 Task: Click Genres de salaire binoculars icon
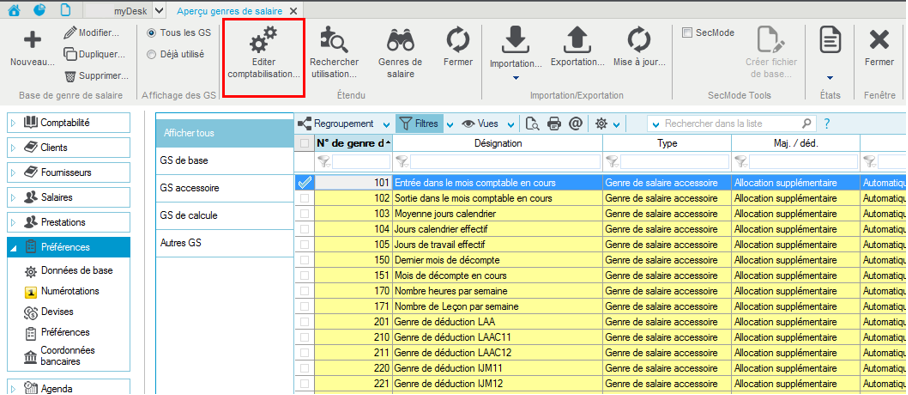(x=400, y=53)
